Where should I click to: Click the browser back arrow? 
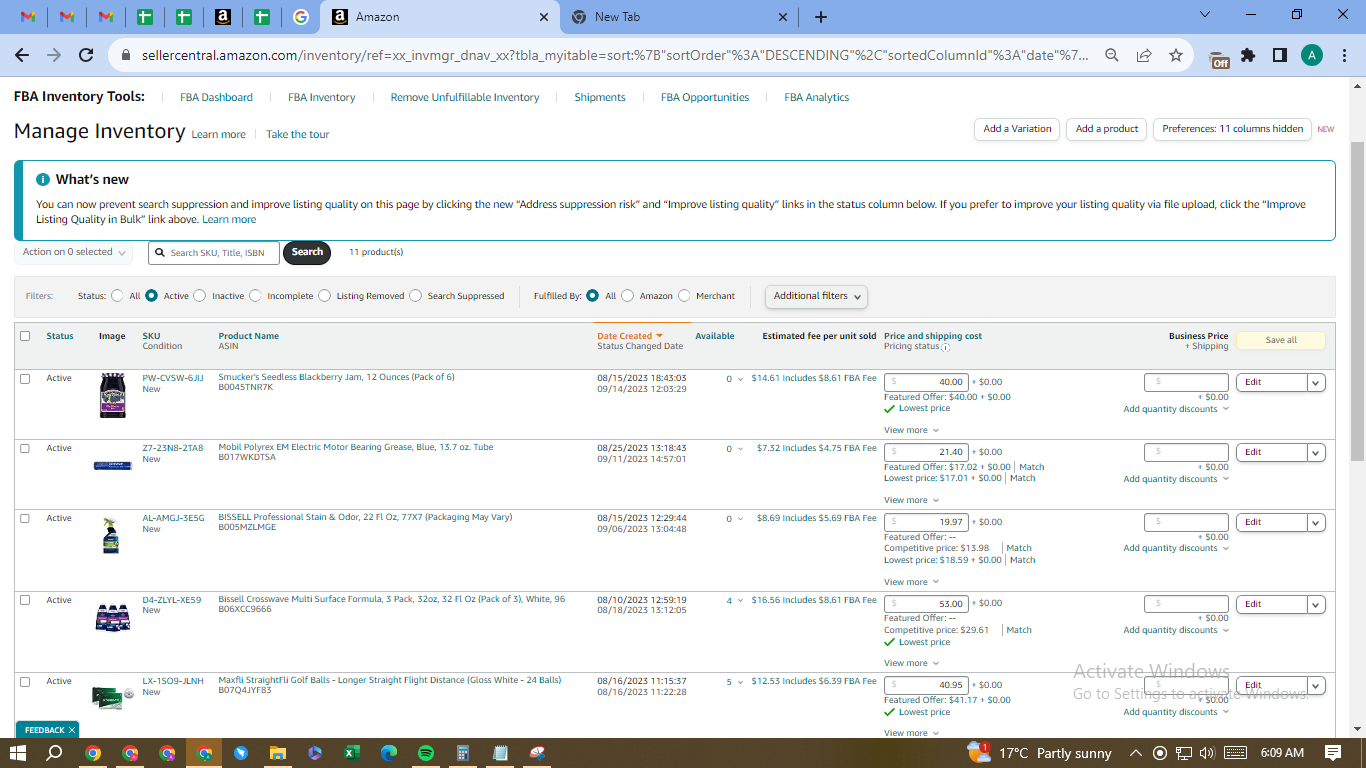[22, 55]
